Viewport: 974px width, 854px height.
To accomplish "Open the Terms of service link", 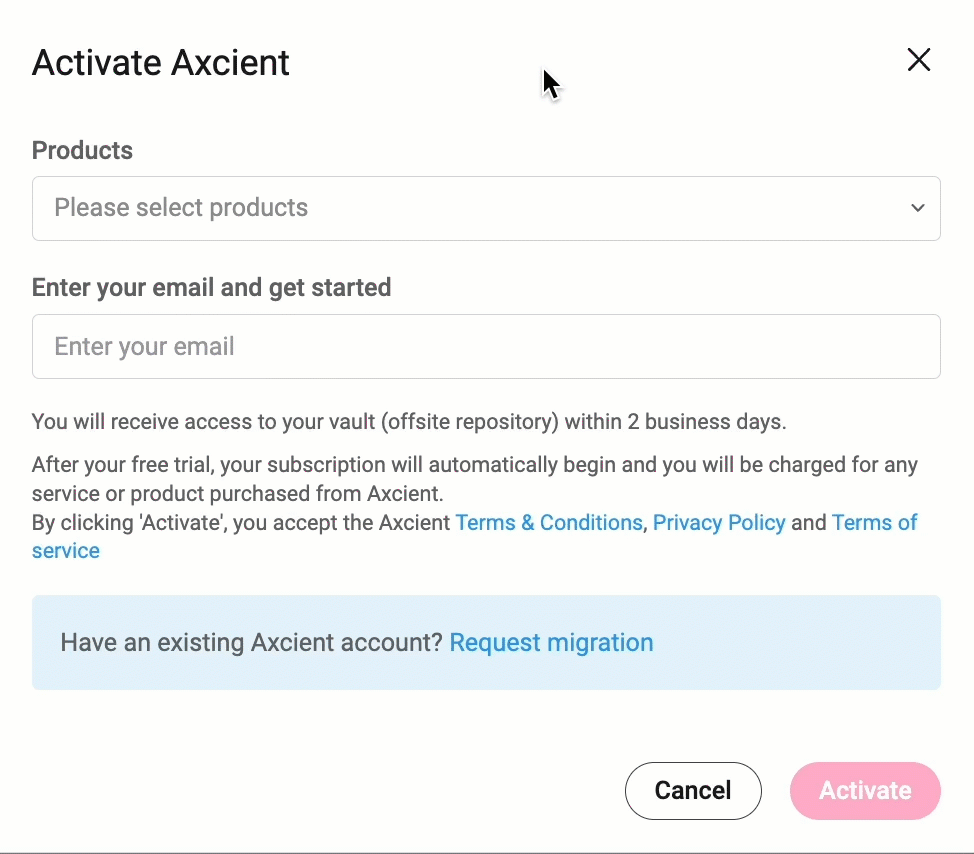I will pyautogui.click(x=875, y=523).
